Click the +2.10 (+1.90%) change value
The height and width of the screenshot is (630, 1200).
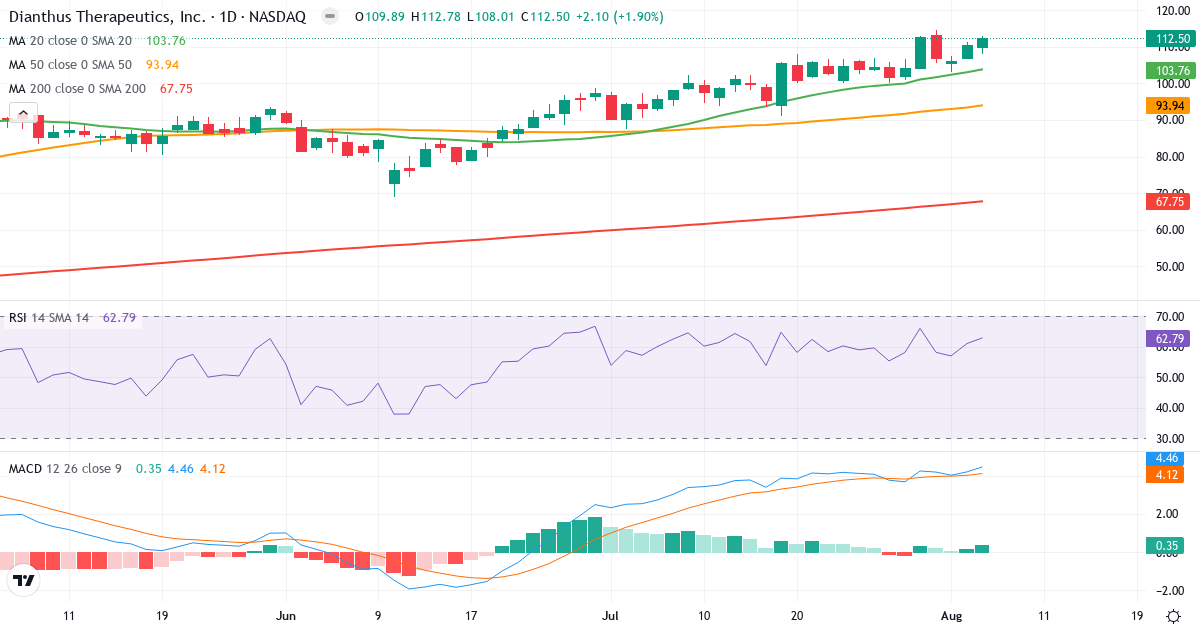(x=618, y=17)
